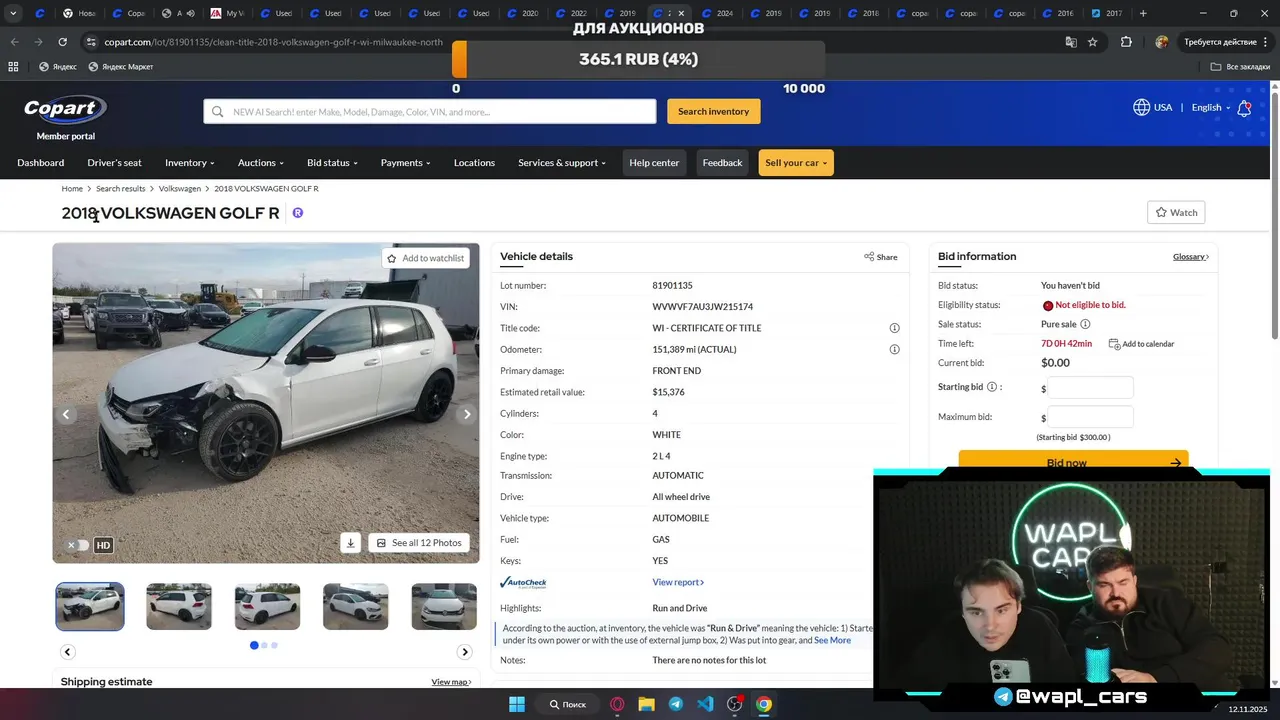Click Volkswagen breadcrumb
This screenshot has width=1280, height=720.
coord(180,189)
